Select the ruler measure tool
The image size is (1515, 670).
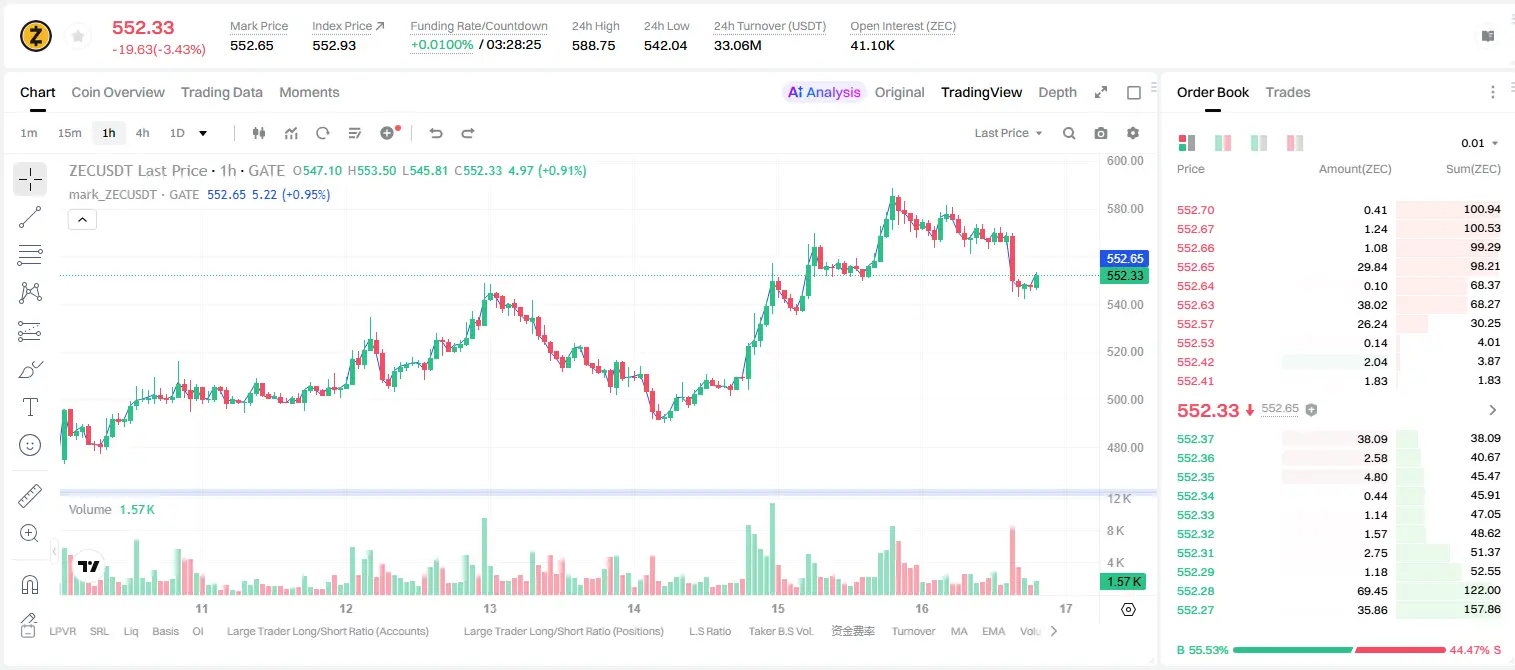click(x=30, y=496)
